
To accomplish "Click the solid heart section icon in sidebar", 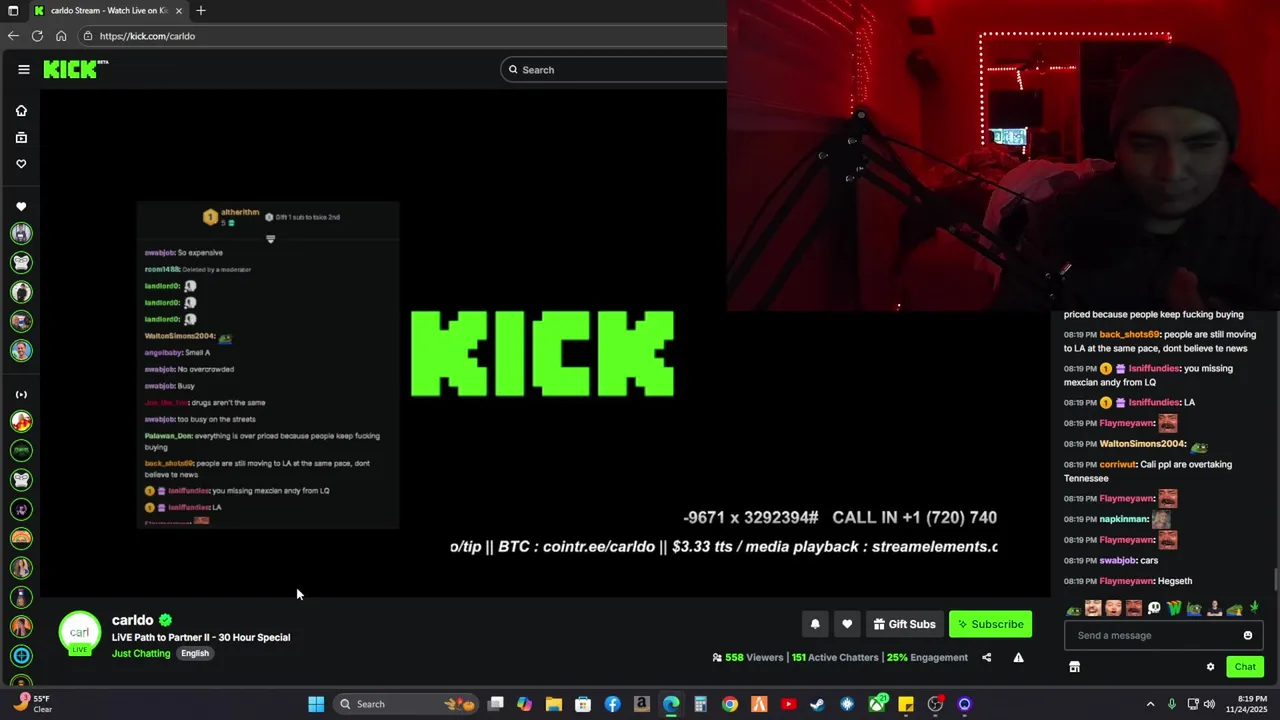I will (21, 207).
